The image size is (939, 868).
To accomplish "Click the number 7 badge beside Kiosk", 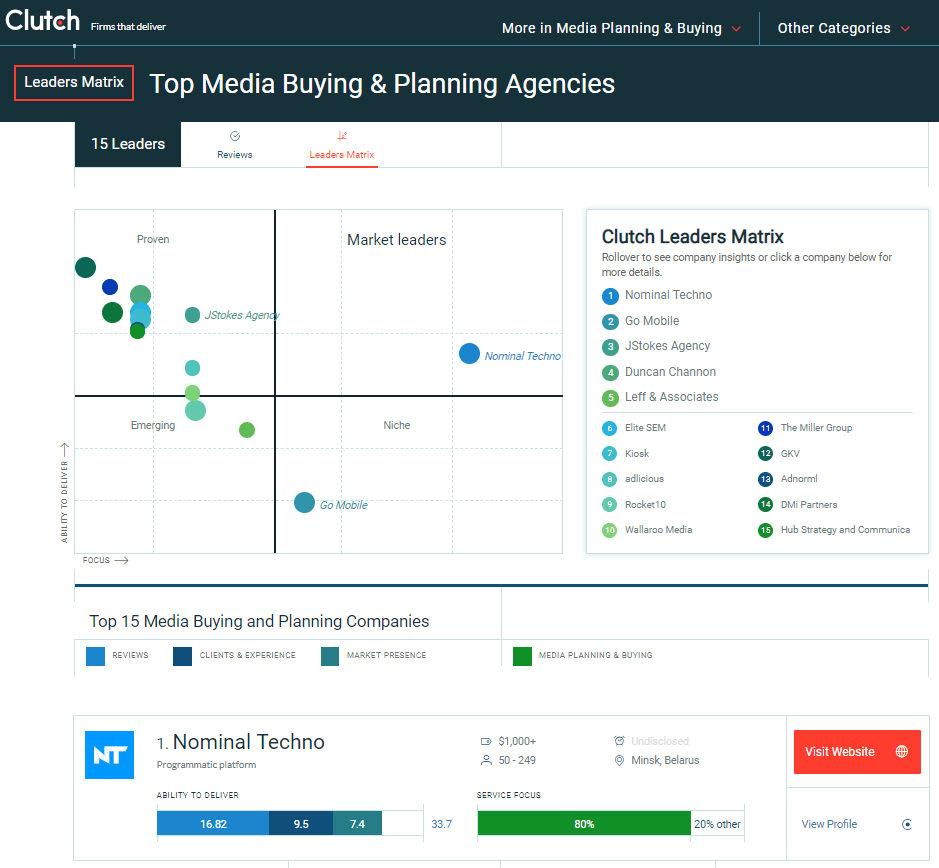I will [x=610, y=453].
